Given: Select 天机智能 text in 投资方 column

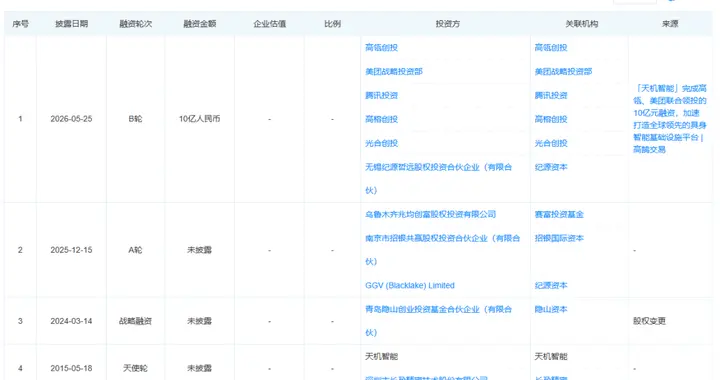Looking at the screenshot, I should click(381, 357).
